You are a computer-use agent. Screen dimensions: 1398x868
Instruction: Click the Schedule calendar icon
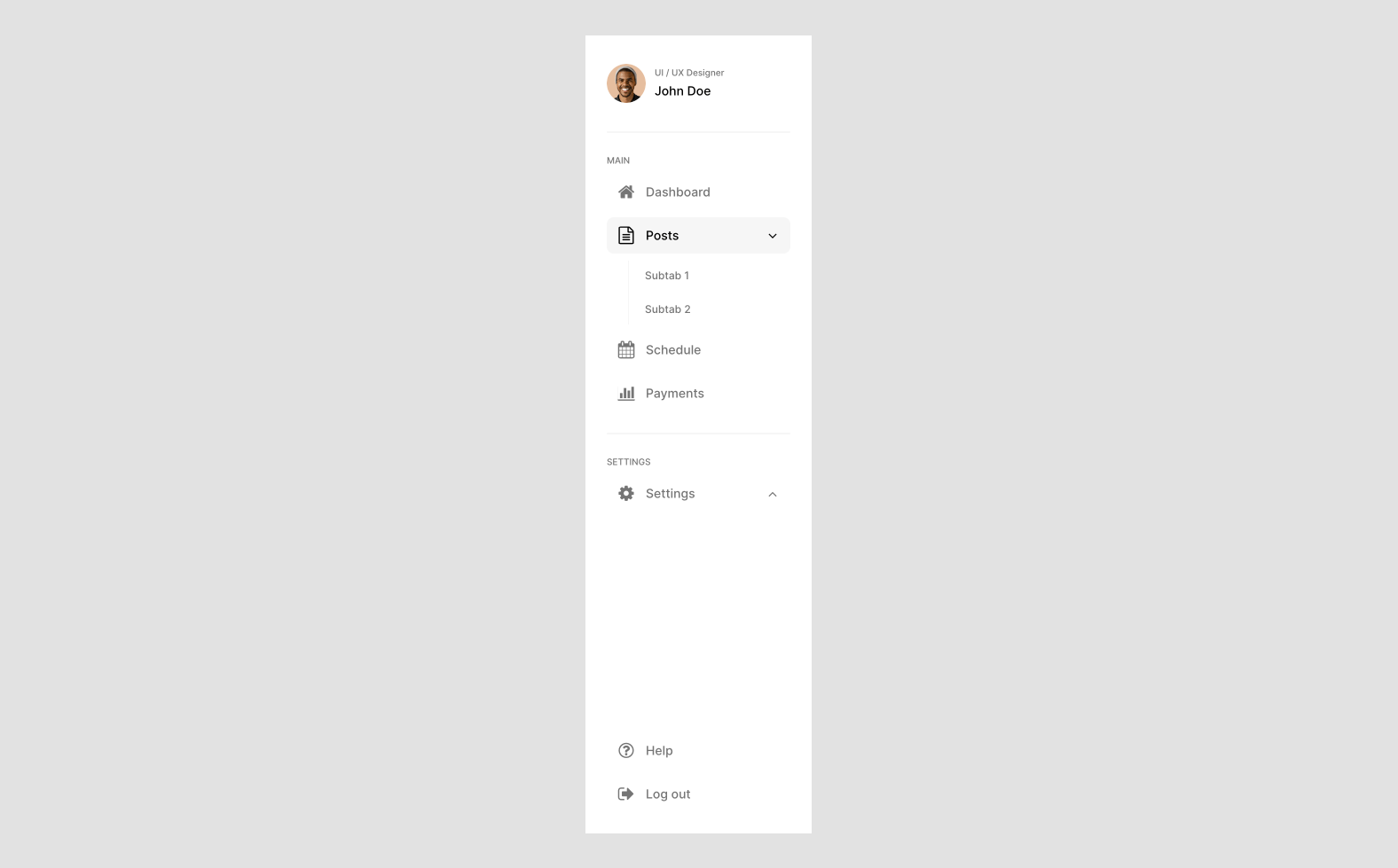click(626, 349)
